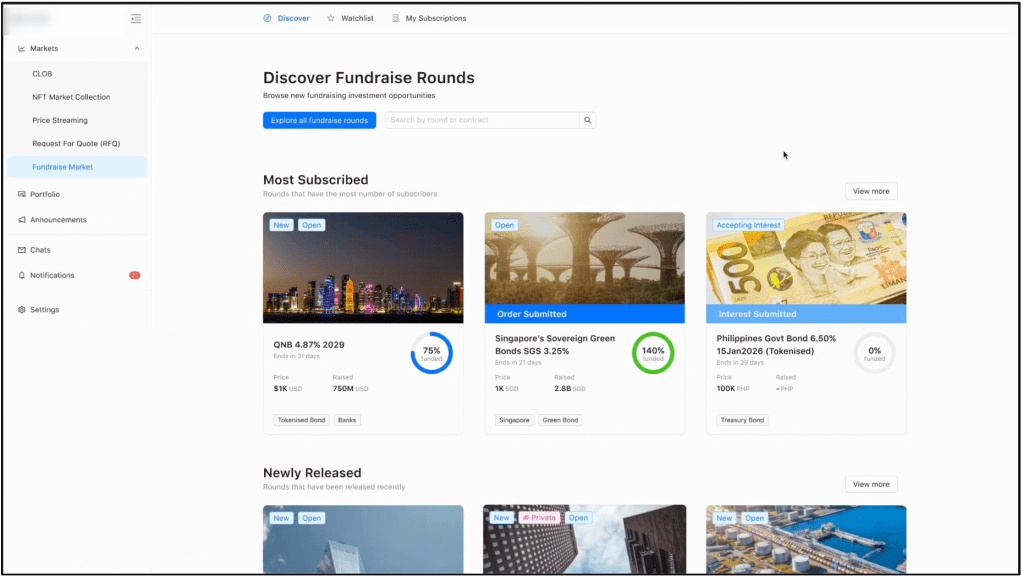The width and height of the screenshot is (1023, 577).
Task: Open the My Subscriptions tab
Action: tap(435, 18)
